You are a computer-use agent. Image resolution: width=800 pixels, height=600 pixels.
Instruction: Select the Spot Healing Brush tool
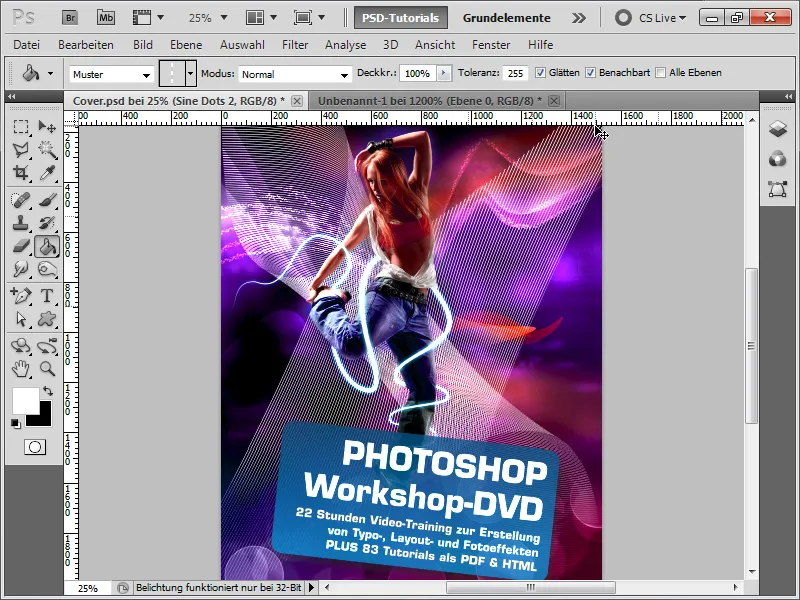coord(21,199)
